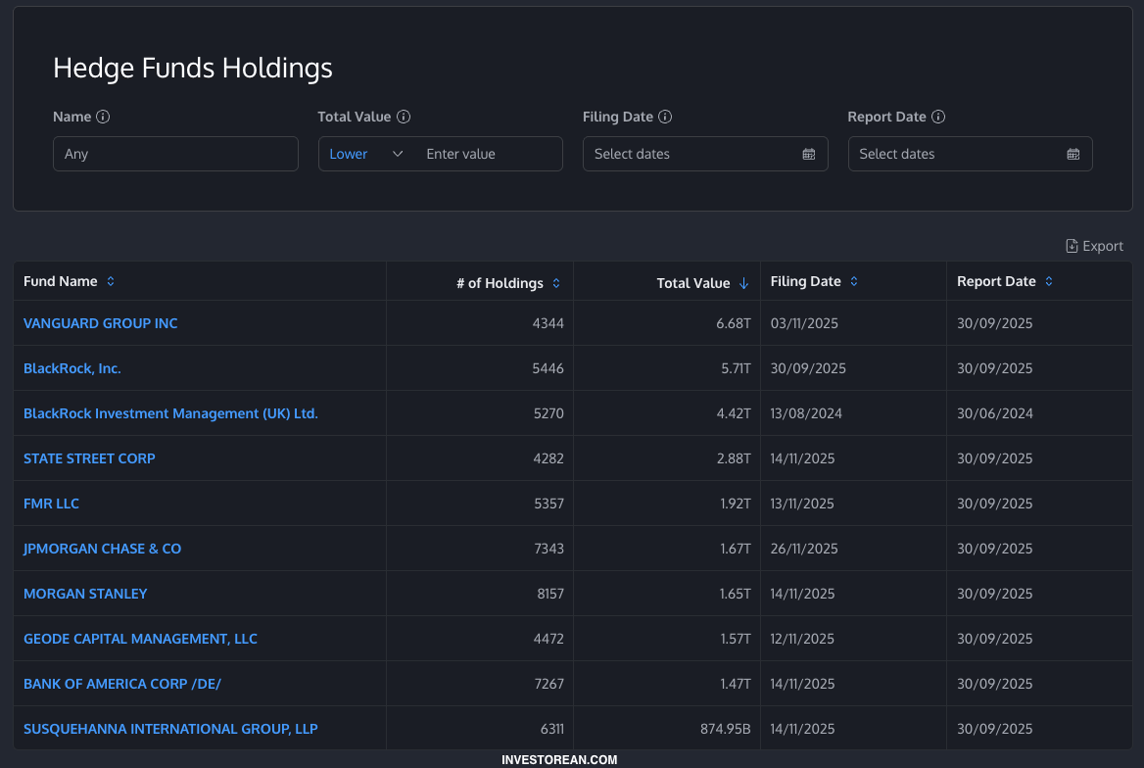
Task: Click the Report Date 'Select dates' field
Action: pyautogui.click(x=970, y=154)
